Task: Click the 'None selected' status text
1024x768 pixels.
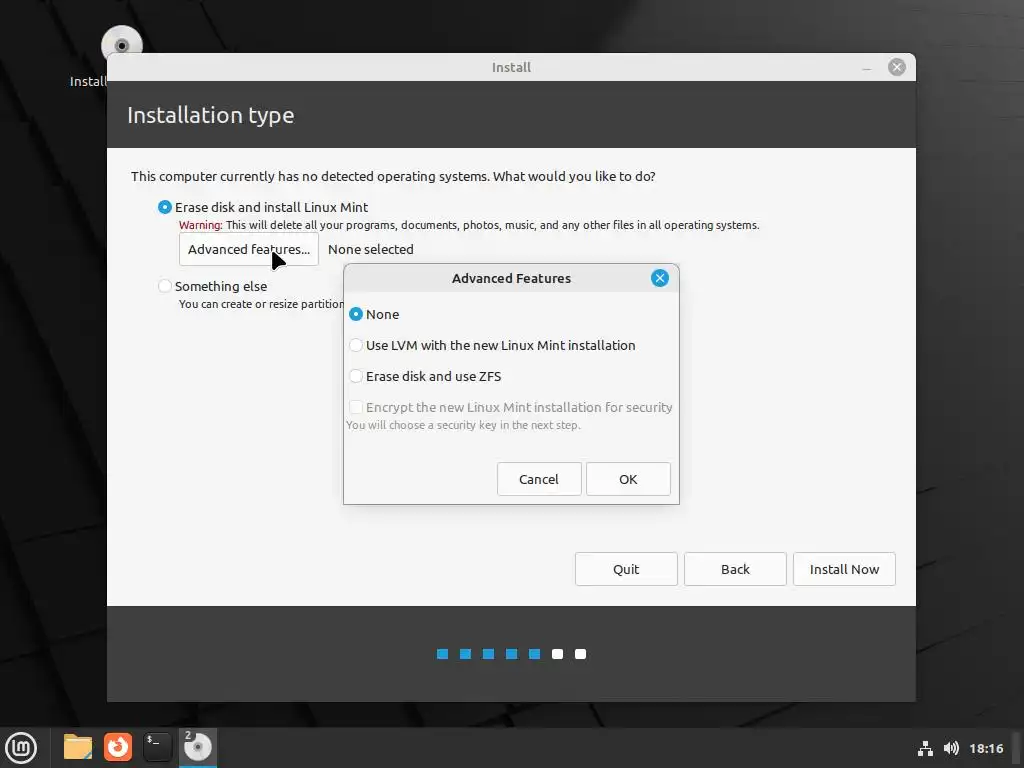Action: [370, 249]
